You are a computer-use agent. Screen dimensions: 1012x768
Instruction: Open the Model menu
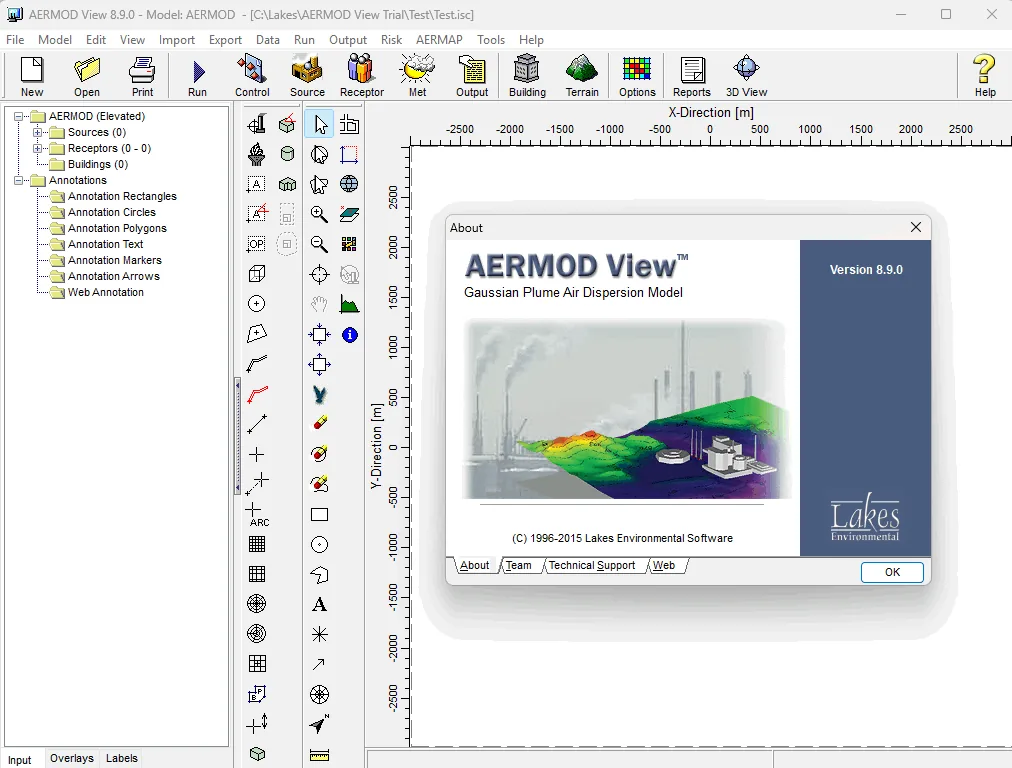(55, 39)
